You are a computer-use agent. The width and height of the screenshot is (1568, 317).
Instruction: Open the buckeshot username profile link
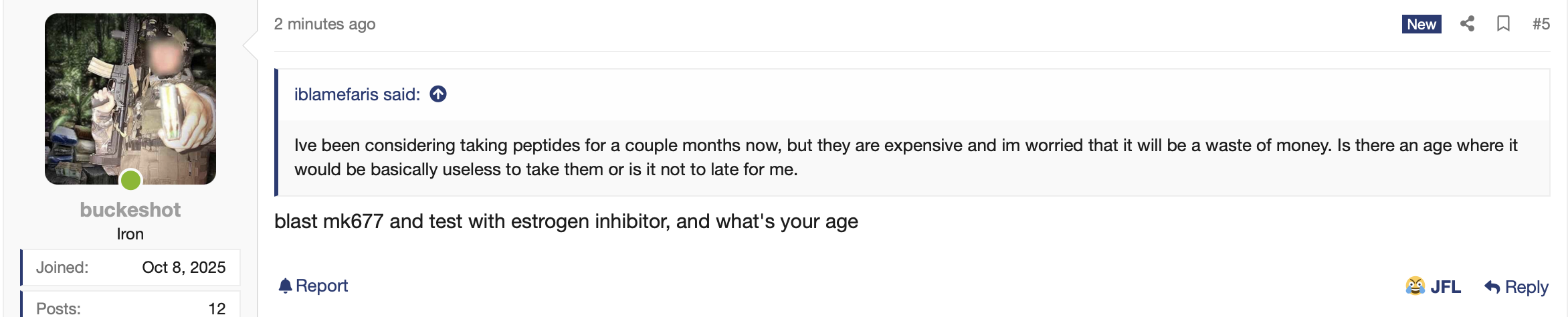pyautogui.click(x=130, y=210)
